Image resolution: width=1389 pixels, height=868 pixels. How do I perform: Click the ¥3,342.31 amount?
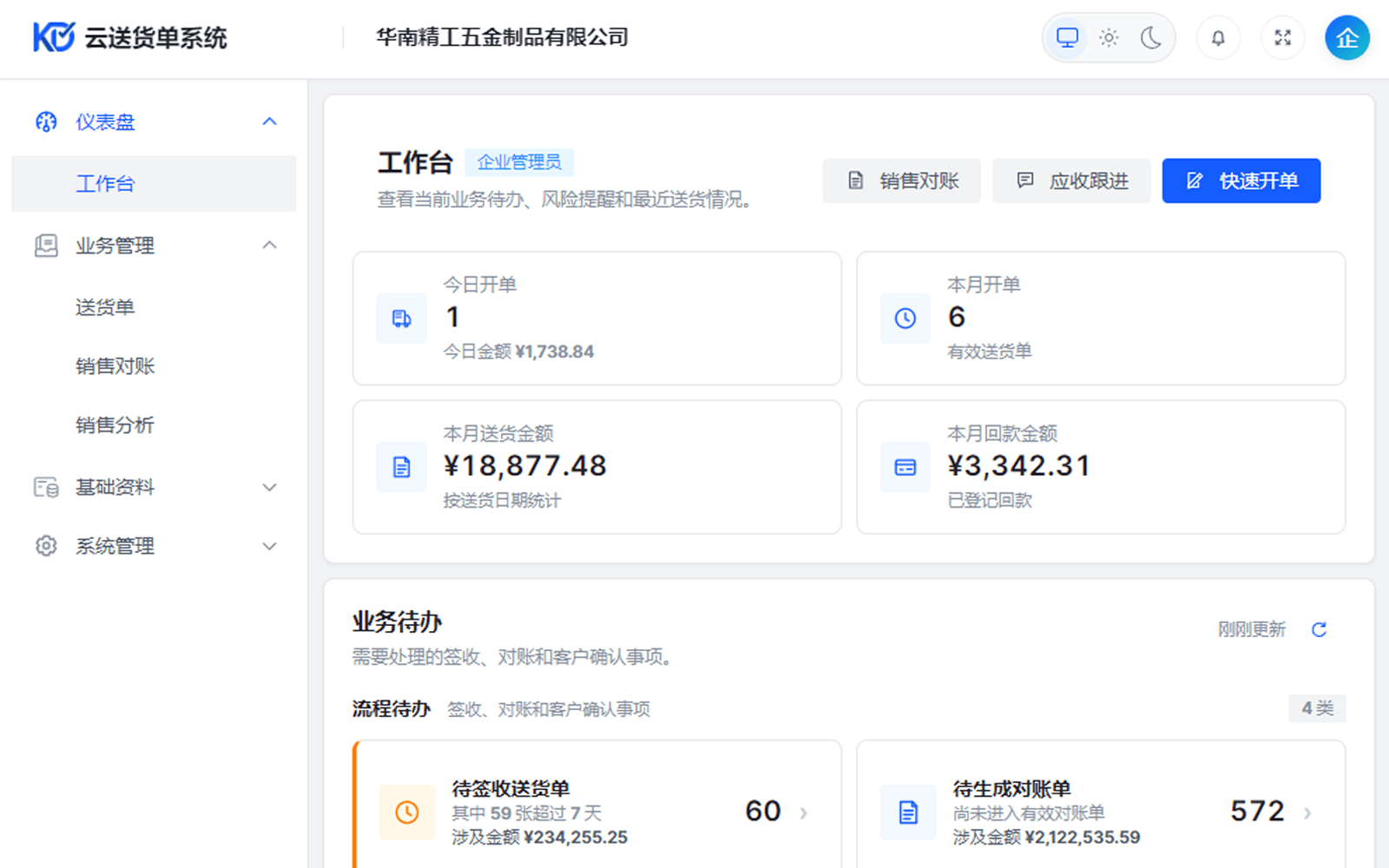pyautogui.click(x=1018, y=466)
